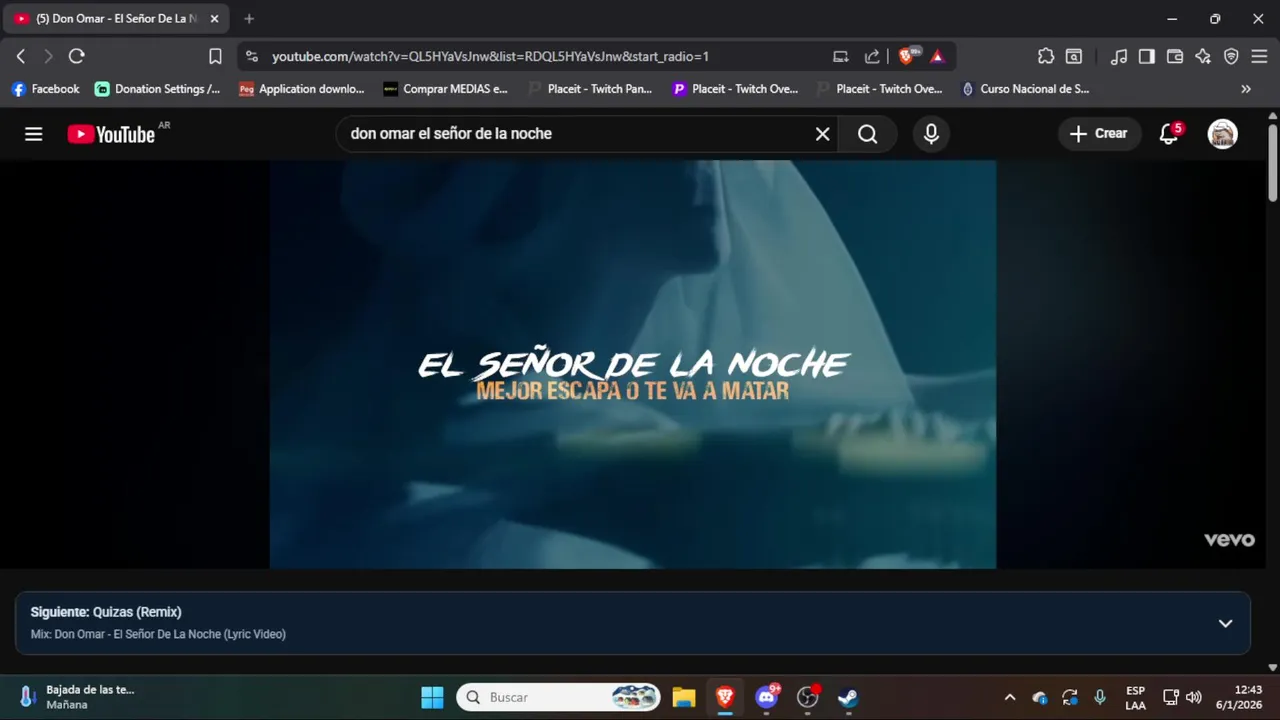Reload the page with the refresh icon
The height and width of the screenshot is (720, 1280).
pos(77,56)
